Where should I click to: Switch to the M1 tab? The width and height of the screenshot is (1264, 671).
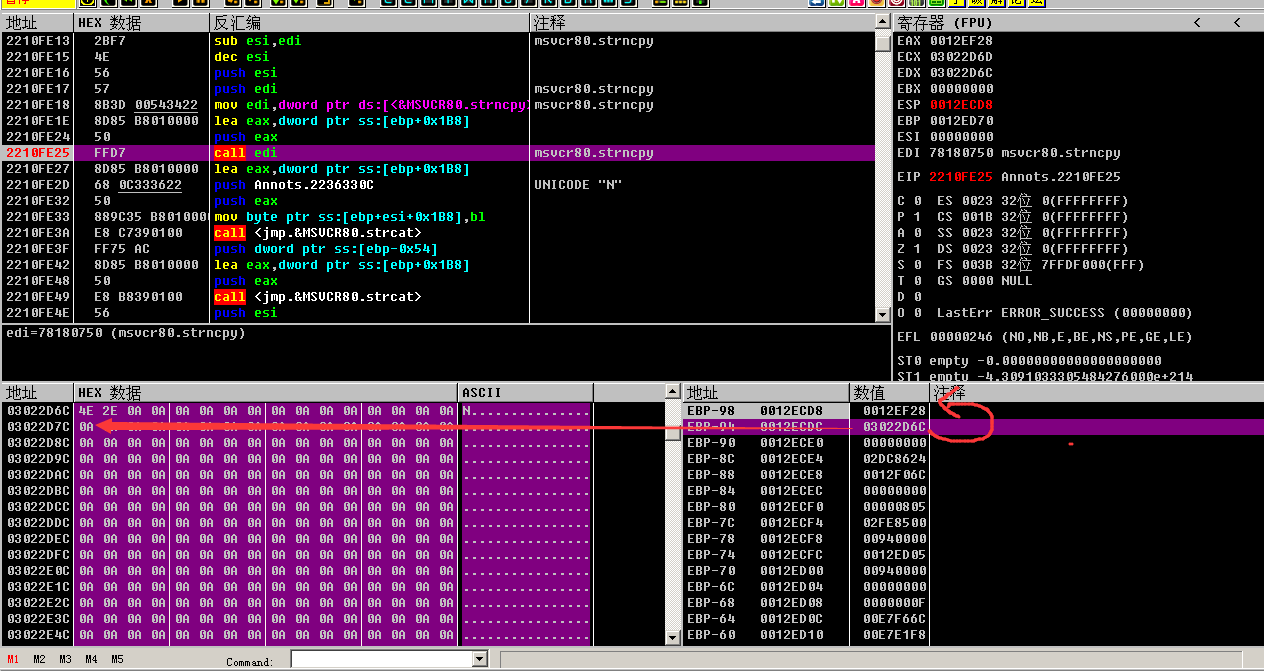pos(13,660)
